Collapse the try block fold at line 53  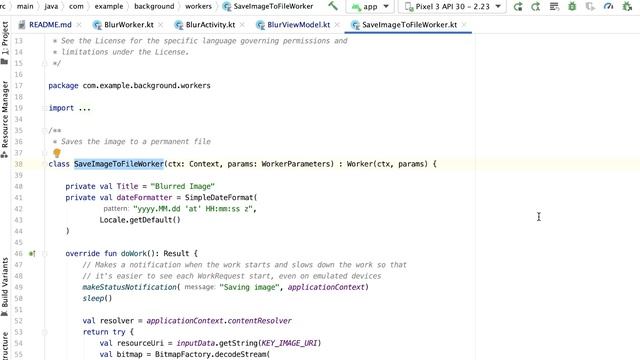44,332
